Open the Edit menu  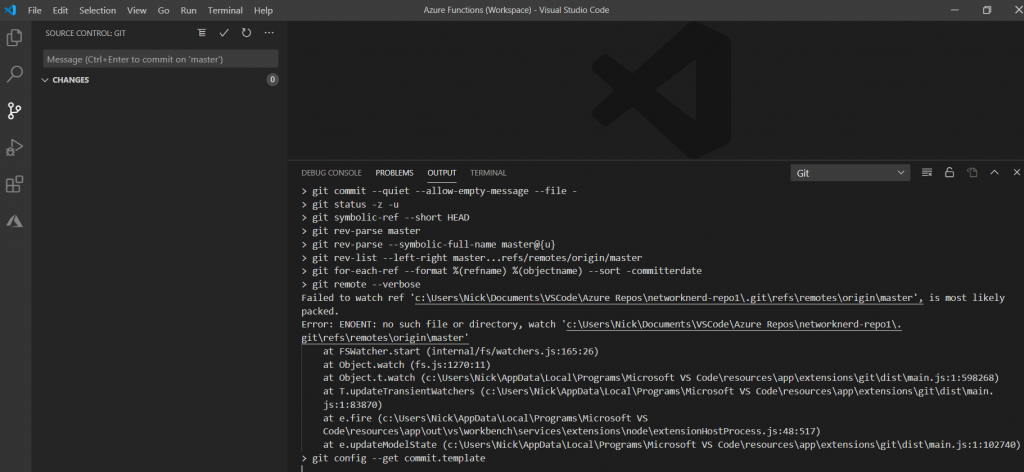click(x=60, y=10)
